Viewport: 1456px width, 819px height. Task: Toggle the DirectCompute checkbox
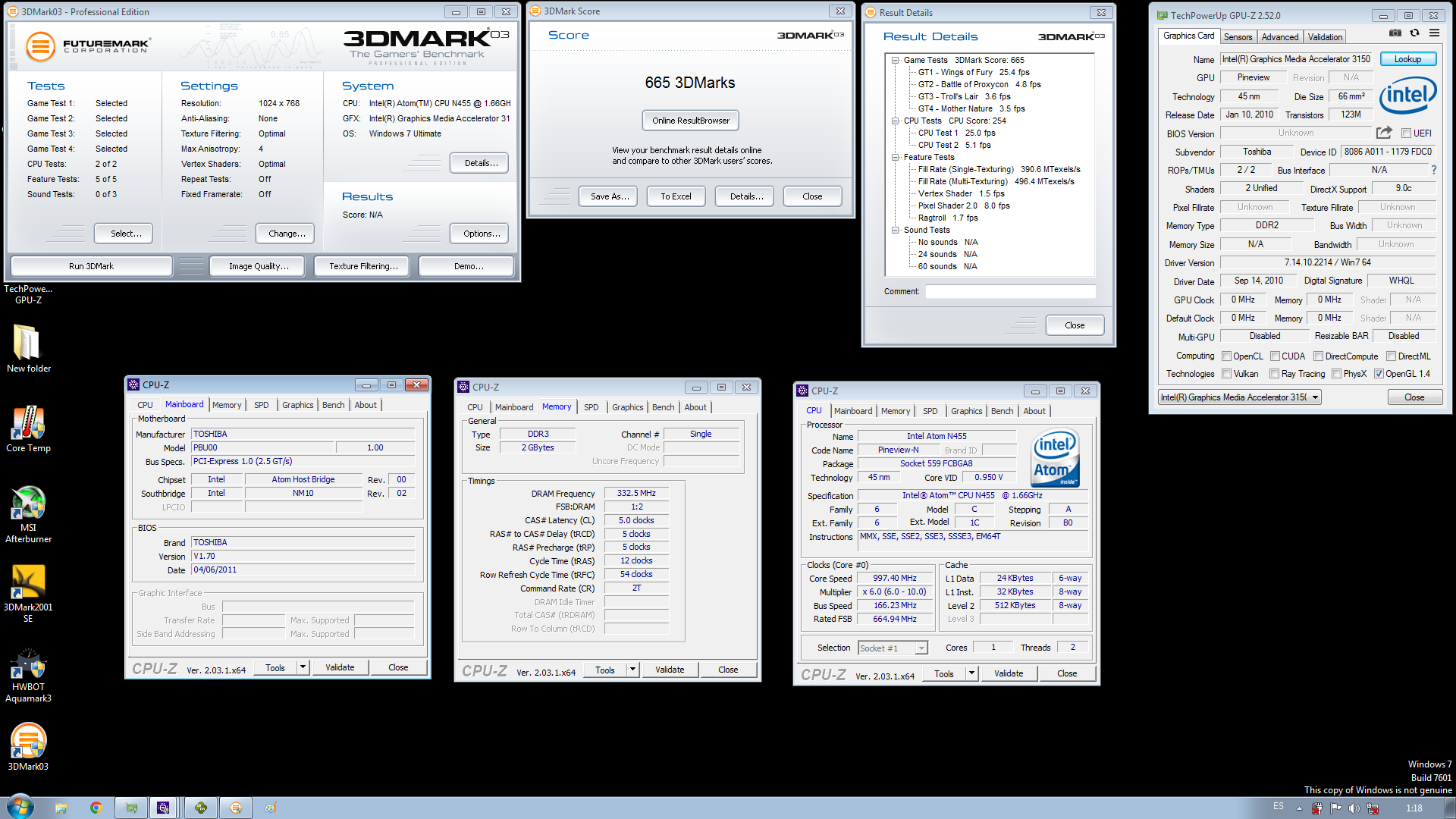click(x=1319, y=356)
